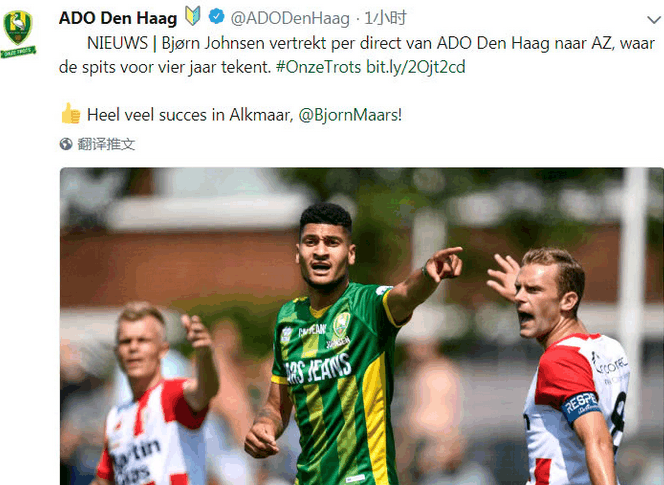Open the ADO Den Haag profile avatar

18,33
